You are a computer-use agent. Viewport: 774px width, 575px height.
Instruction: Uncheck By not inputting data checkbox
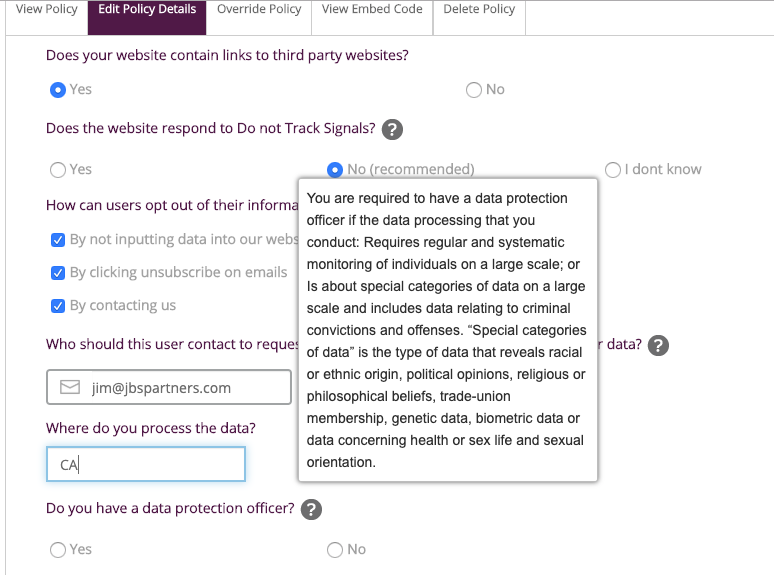tap(58, 240)
